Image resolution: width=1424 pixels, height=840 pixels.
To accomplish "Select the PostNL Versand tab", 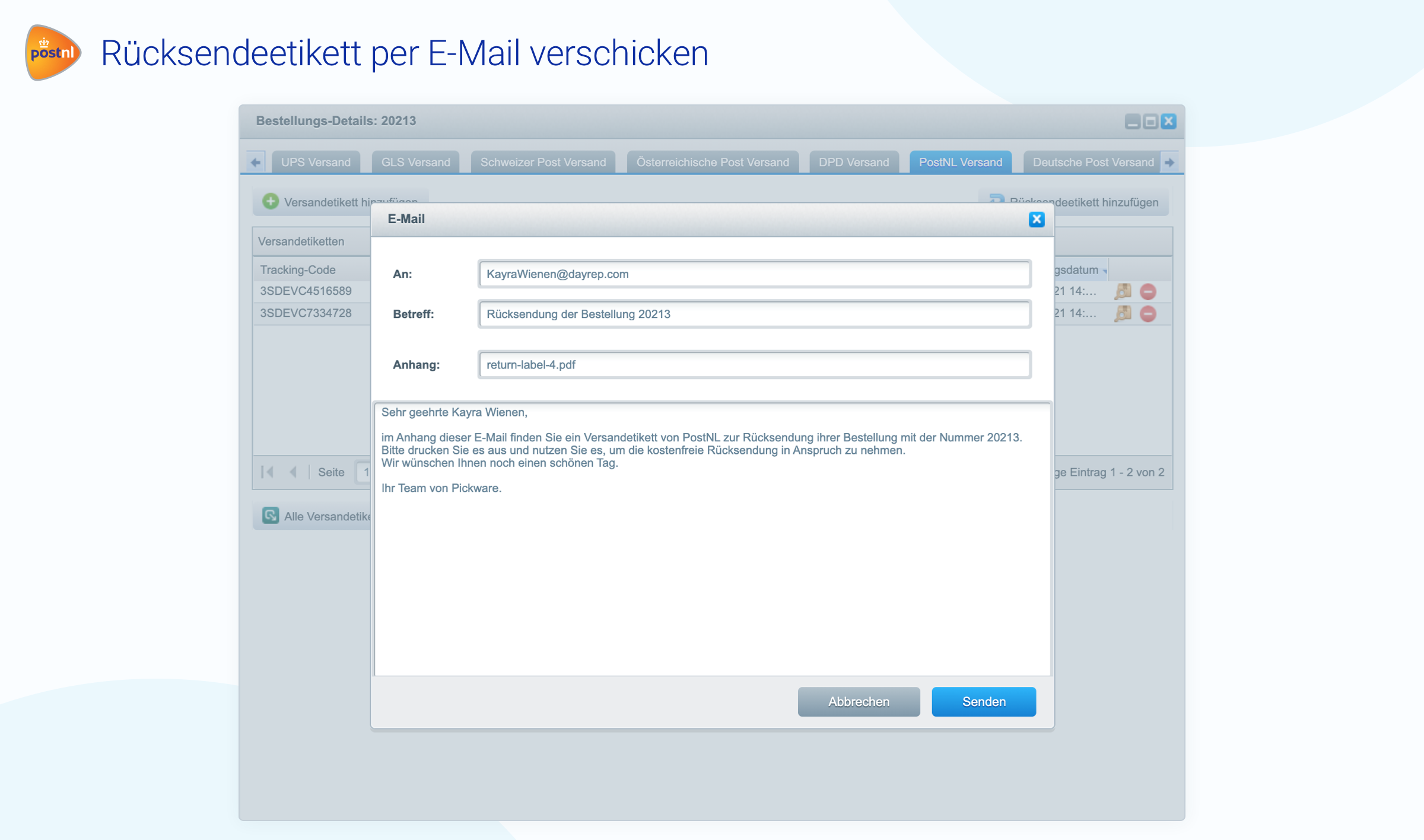I will coord(961,162).
